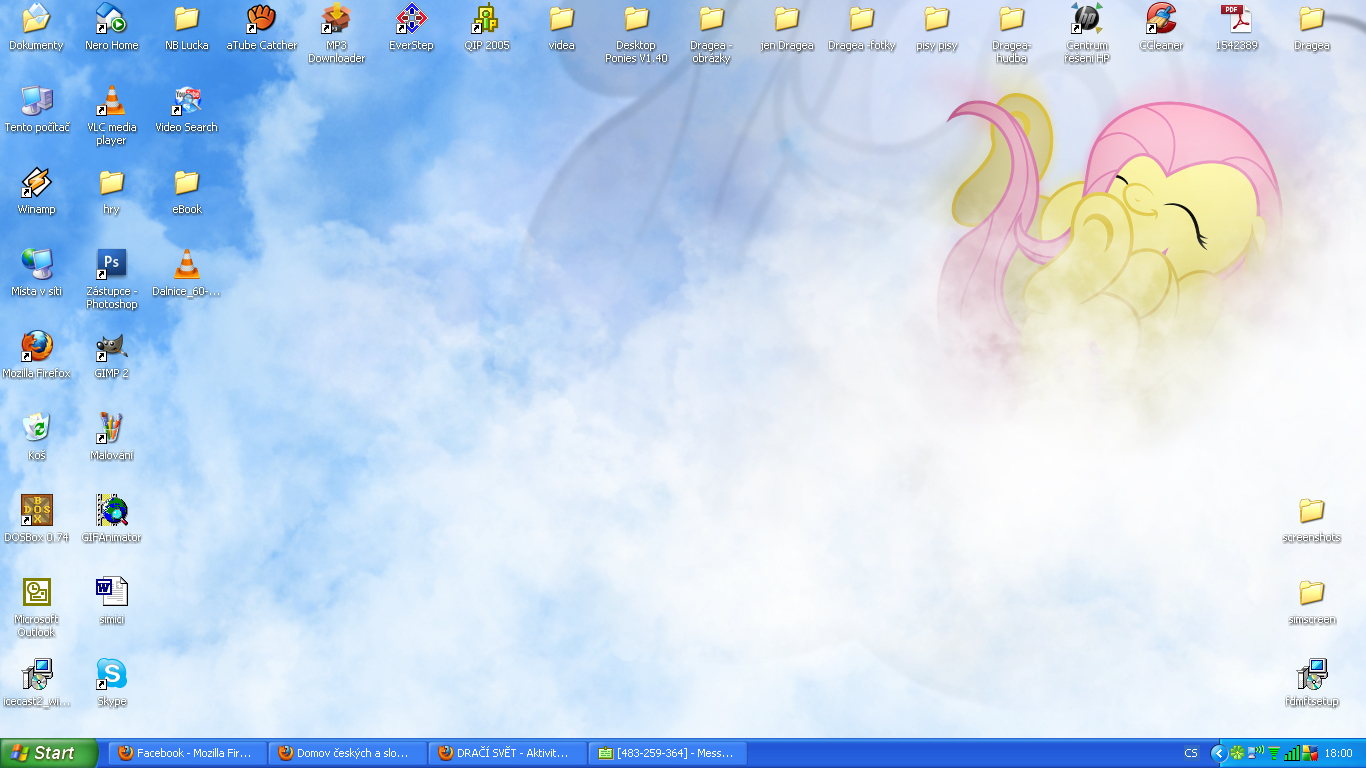Switch to [483-259-364] Message taskbar window
Screen dimensions: 1366x768
(x=668, y=753)
